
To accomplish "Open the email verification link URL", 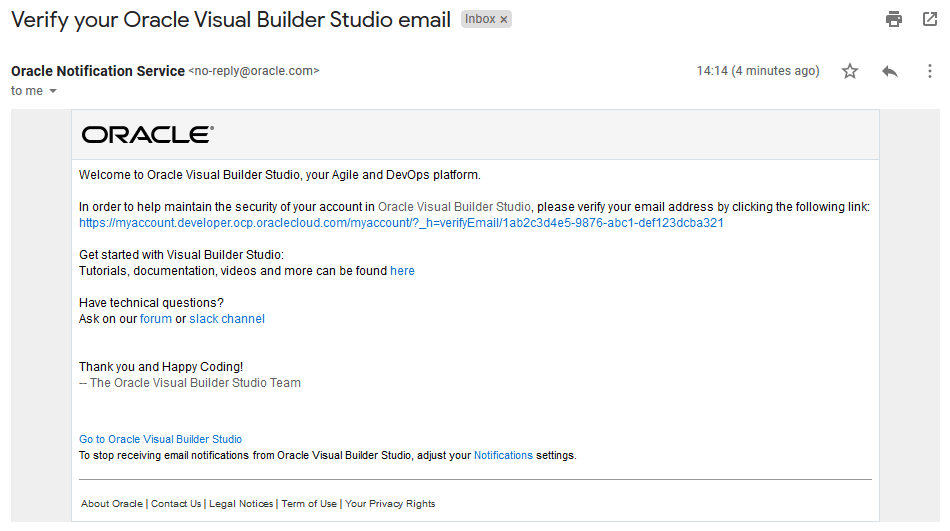I will (401, 223).
